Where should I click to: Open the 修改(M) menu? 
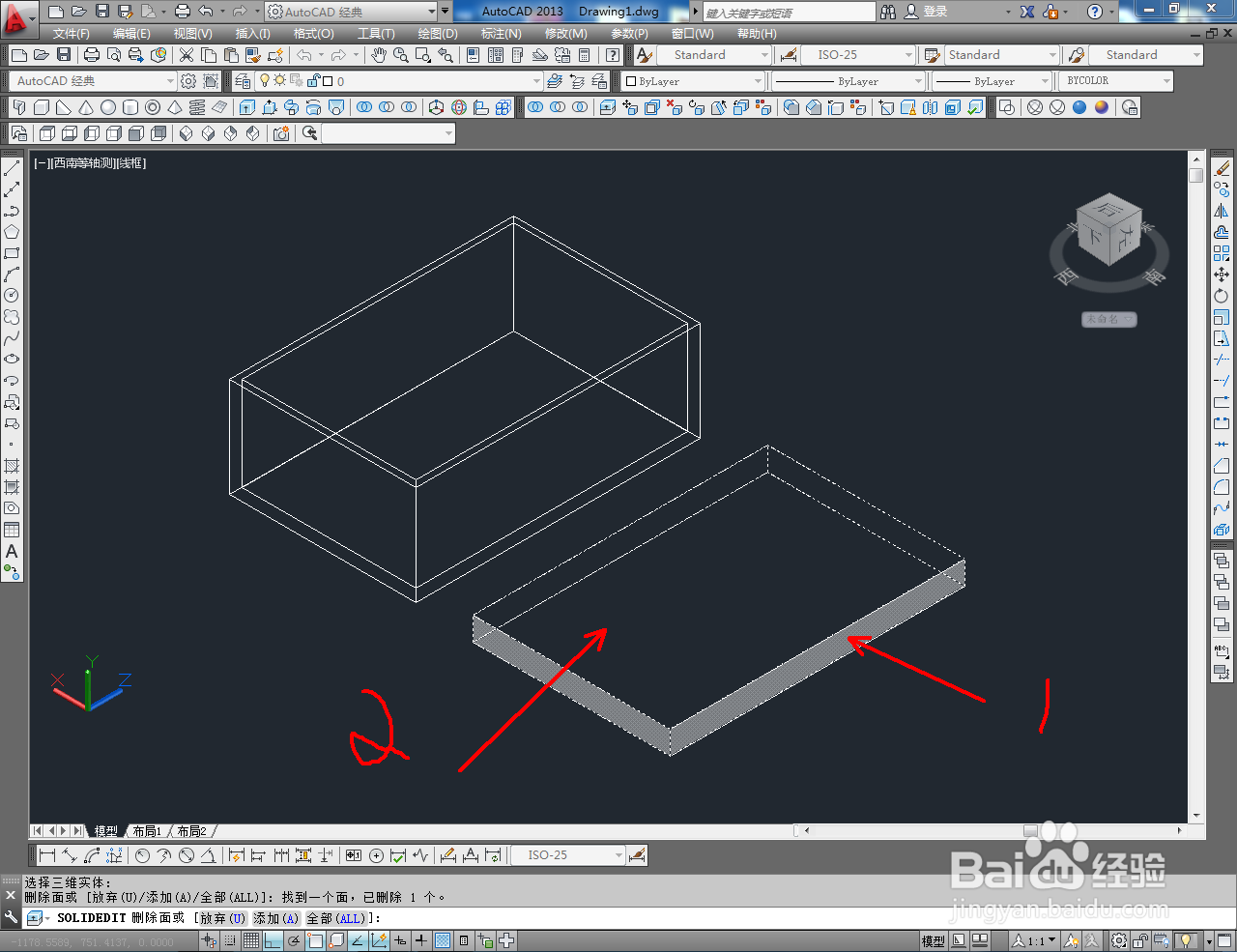(x=565, y=34)
